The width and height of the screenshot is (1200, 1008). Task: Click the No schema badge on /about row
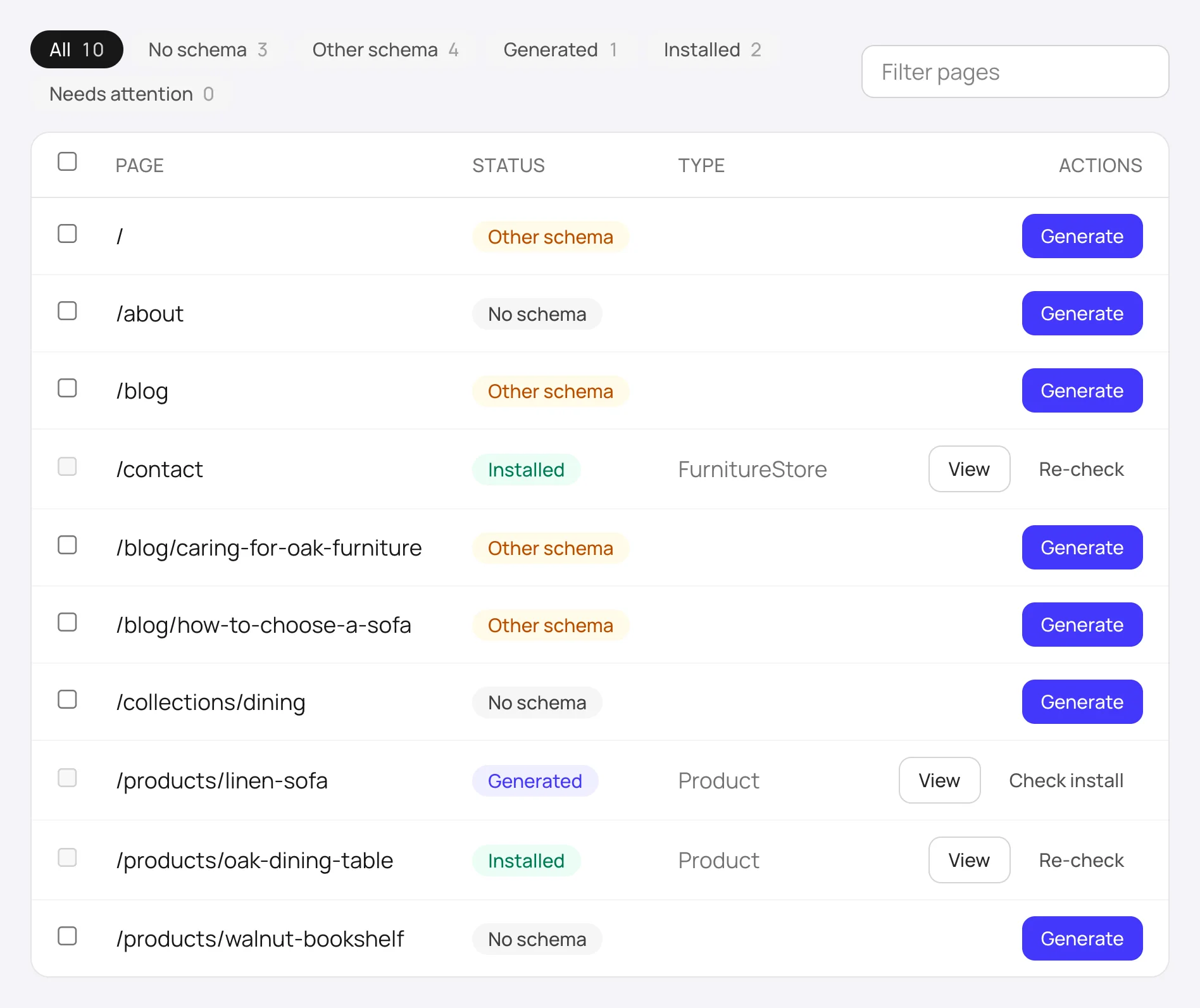tap(537, 314)
